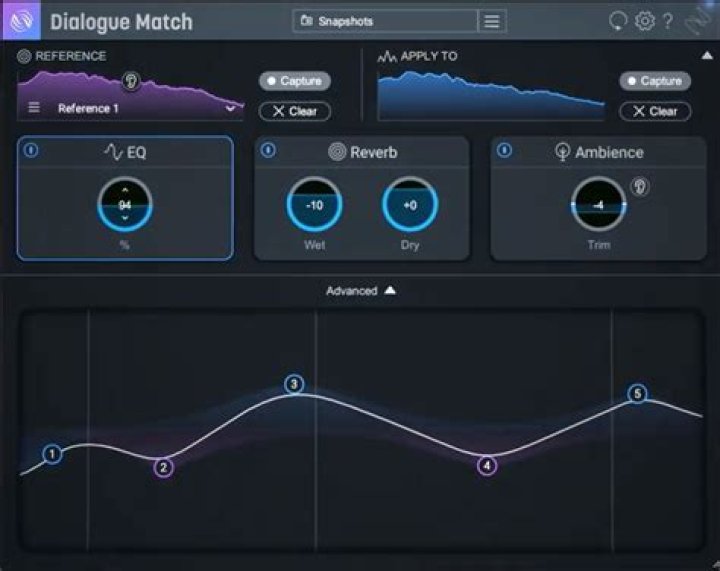Viewport: 720px width, 571px height.
Task: Click the EQ curve icon
Action: (113, 152)
